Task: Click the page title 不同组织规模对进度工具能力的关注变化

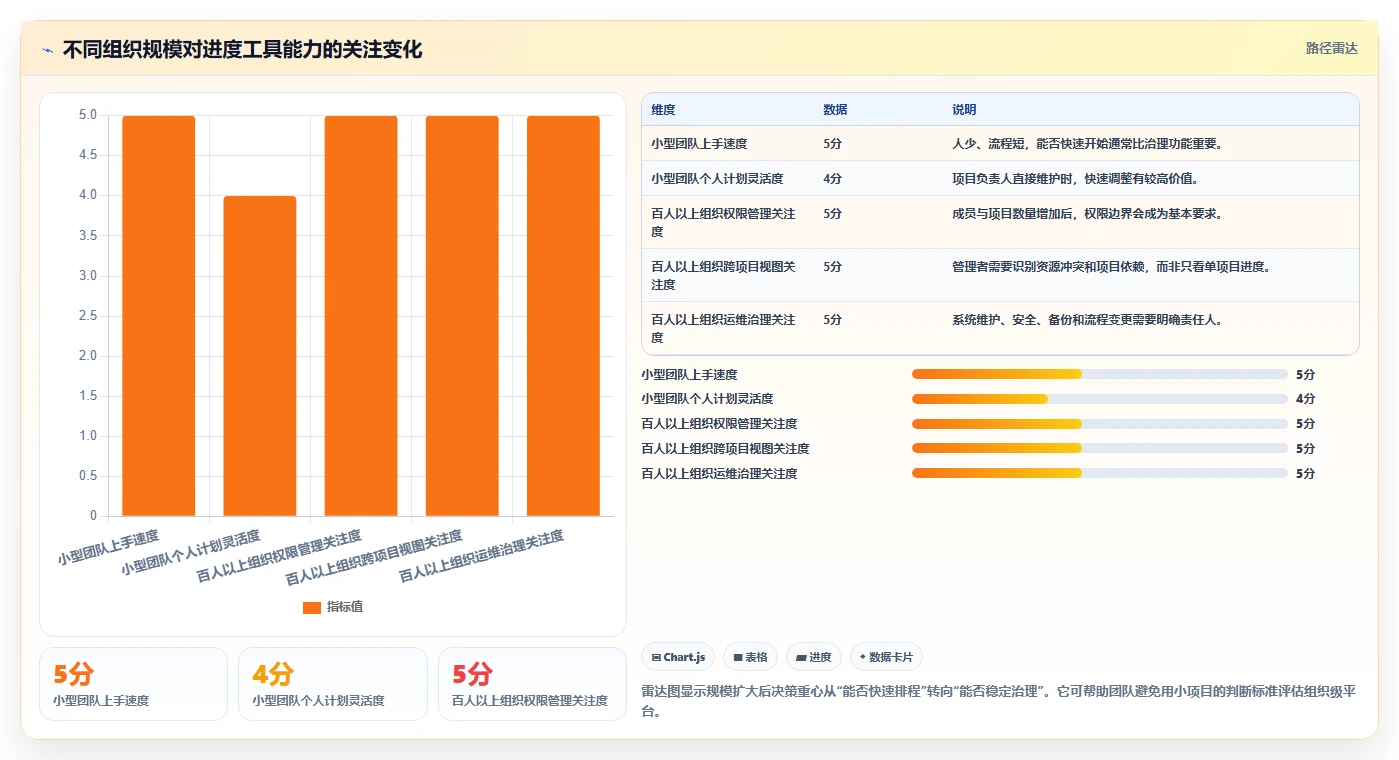Action: pos(242,50)
